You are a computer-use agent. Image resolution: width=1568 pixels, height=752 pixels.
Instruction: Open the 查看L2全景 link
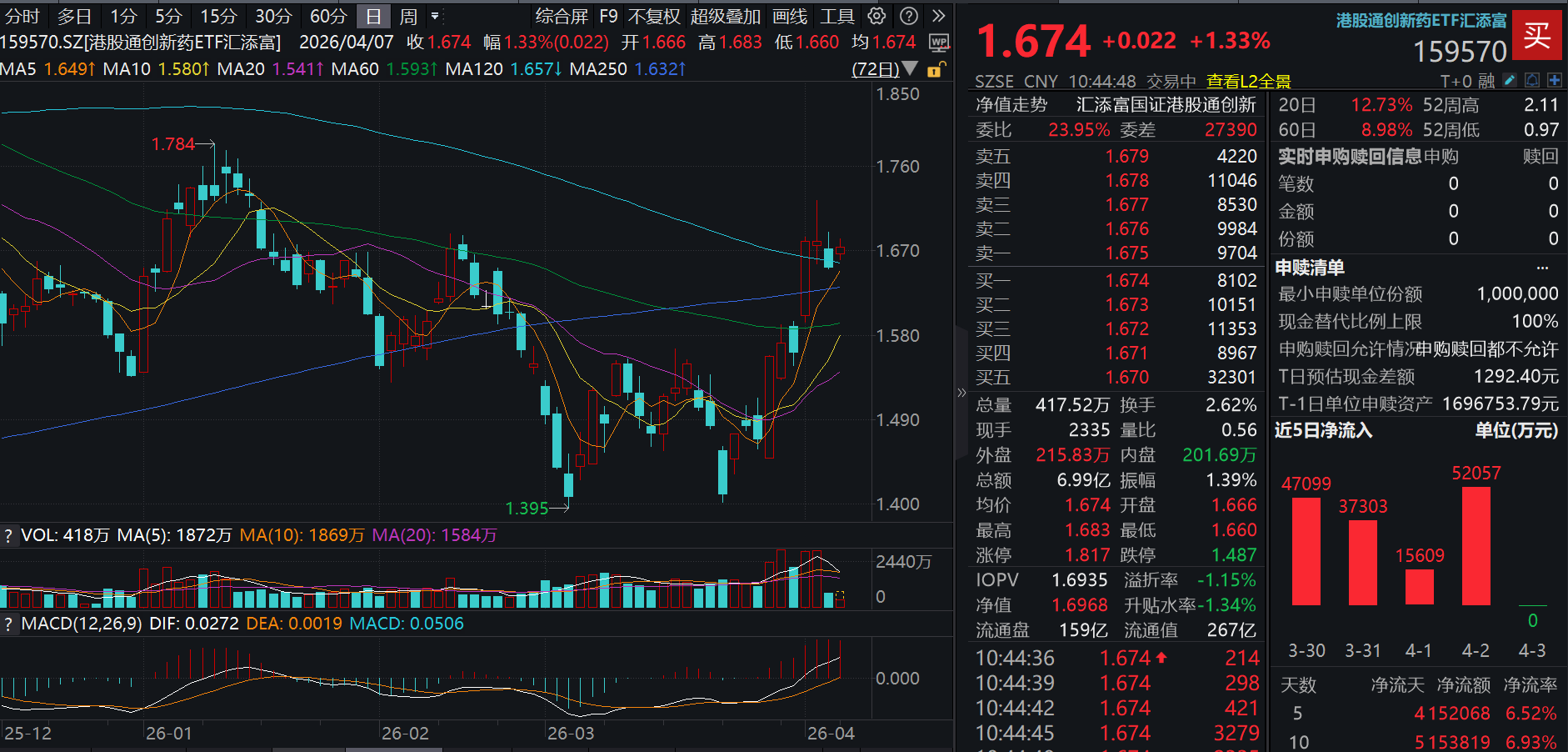click(1248, 81)
